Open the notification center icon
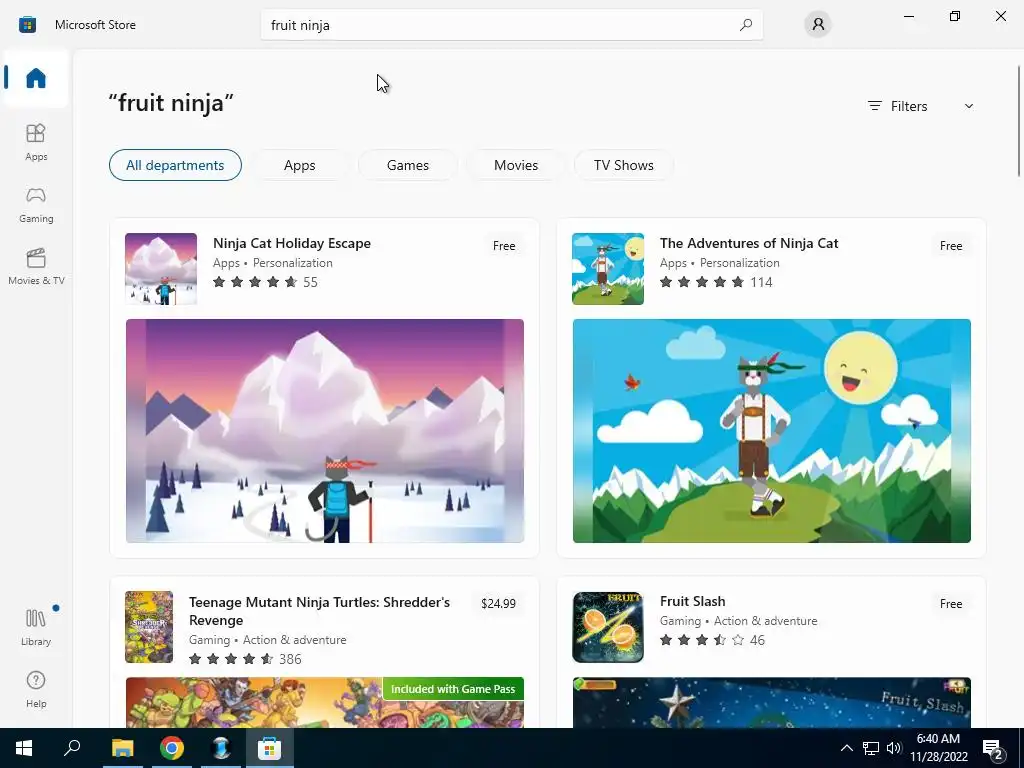The height and width of the screenshot is (768, 1024). 993,748
